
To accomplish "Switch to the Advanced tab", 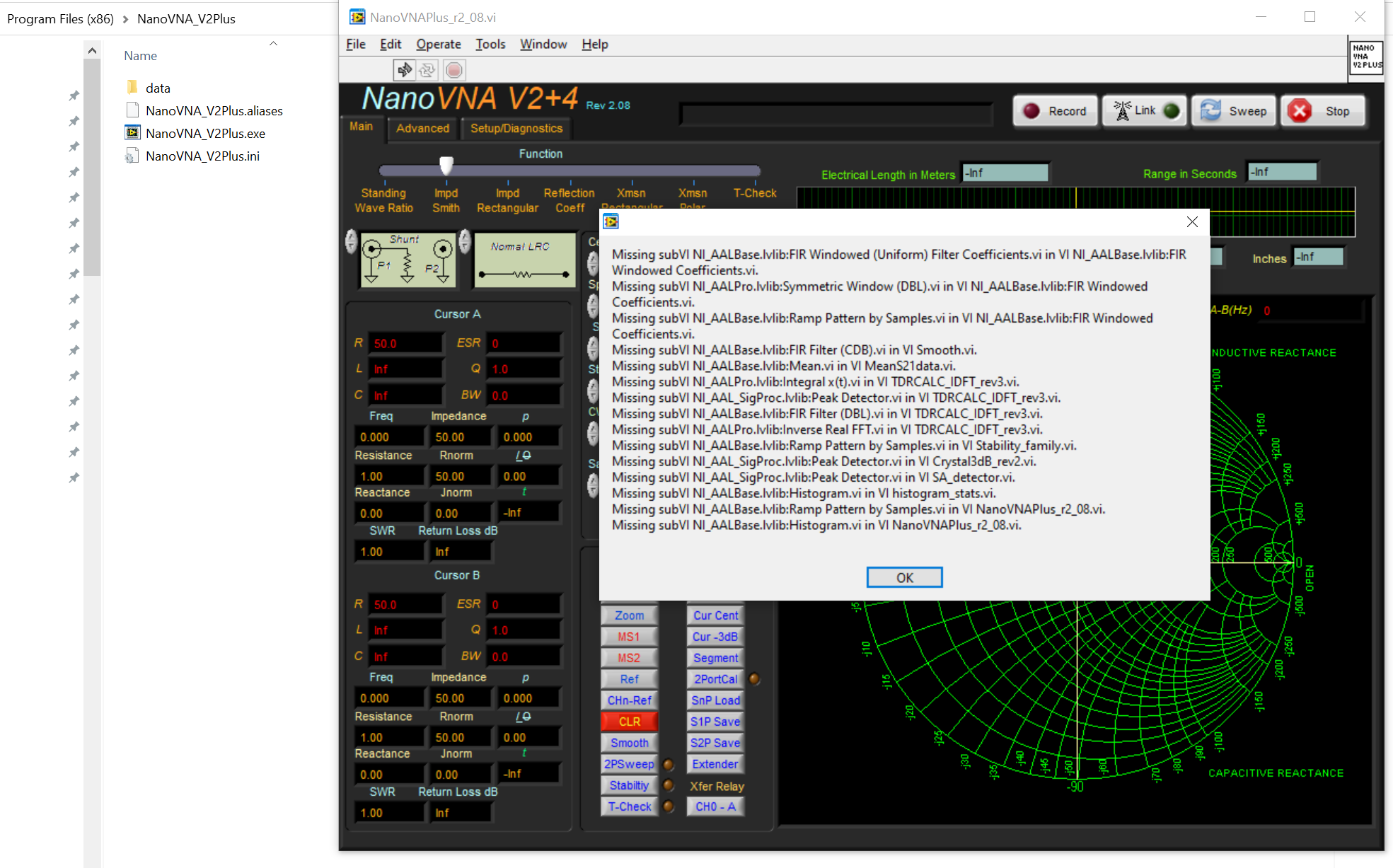I will pyautogui.click(x=422, y=128).
